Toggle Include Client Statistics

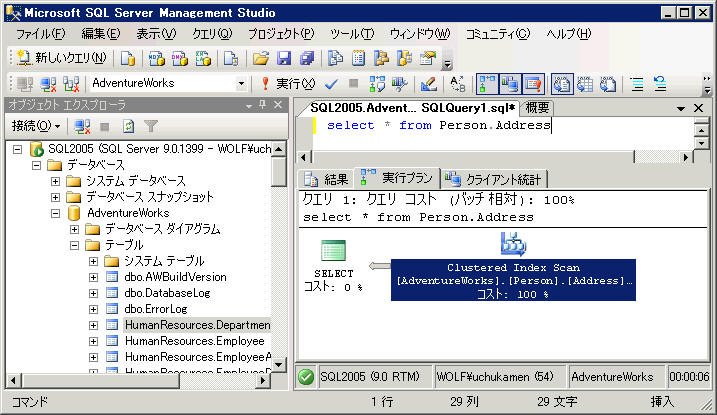click(x=510, y=84)
